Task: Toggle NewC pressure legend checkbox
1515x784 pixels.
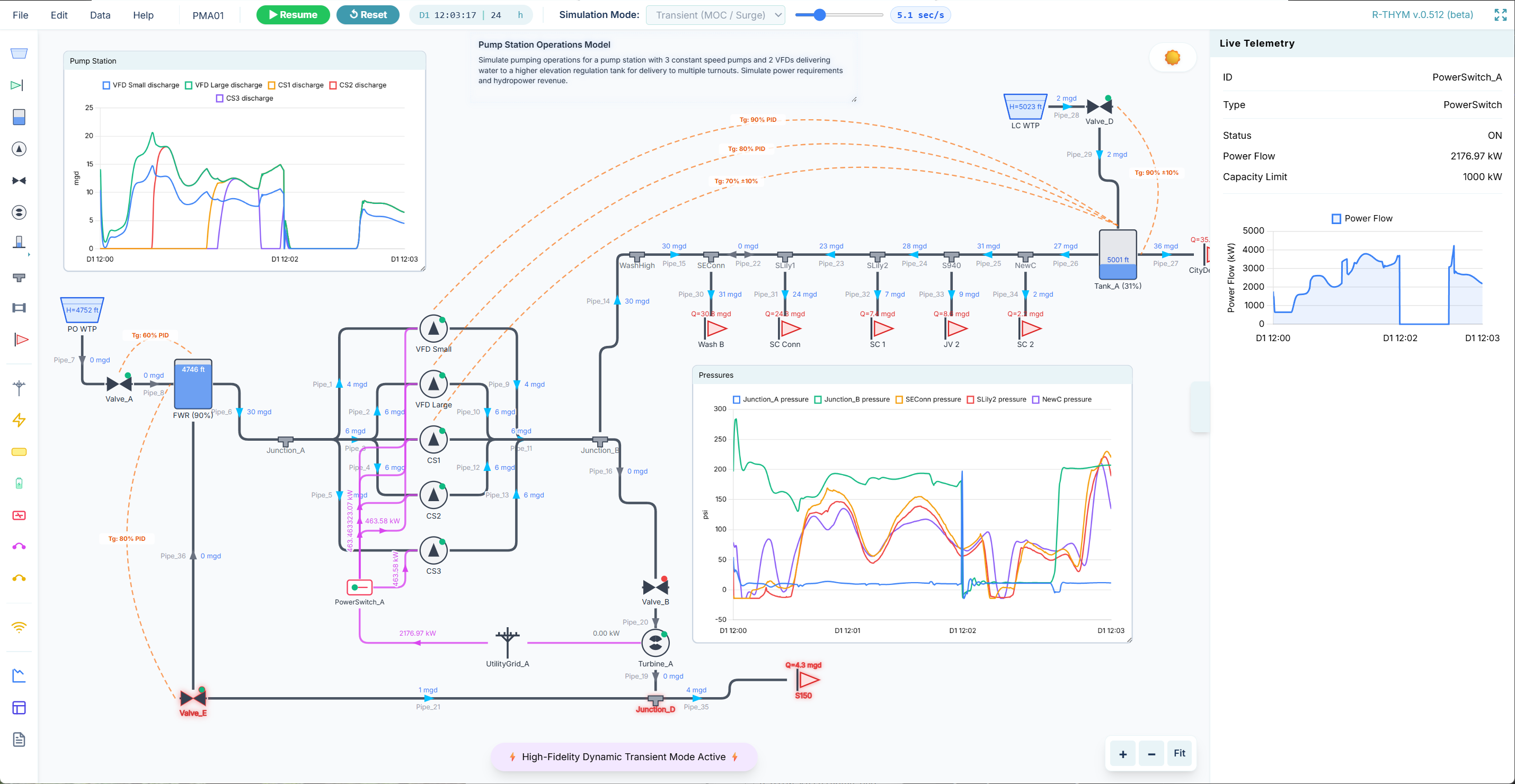Action: pos(1035,399)
